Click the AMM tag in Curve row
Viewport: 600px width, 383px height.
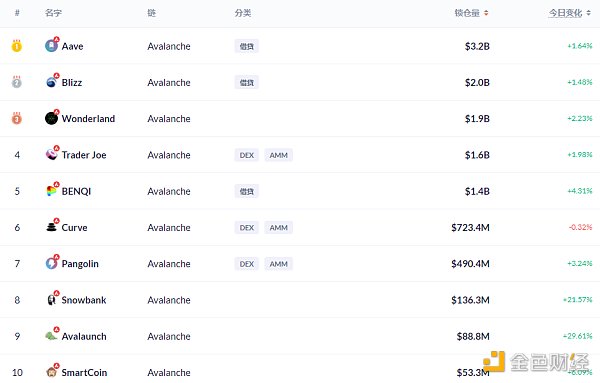[x=279, y=228]
